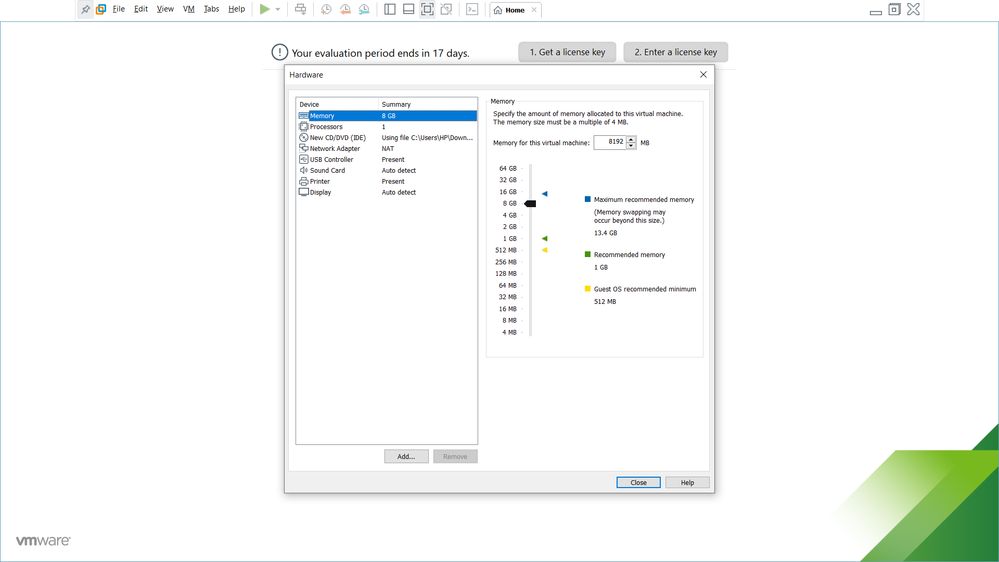Select Processors in the device list
Viewport: 999px width, 562px height.
tap(326, 127)
